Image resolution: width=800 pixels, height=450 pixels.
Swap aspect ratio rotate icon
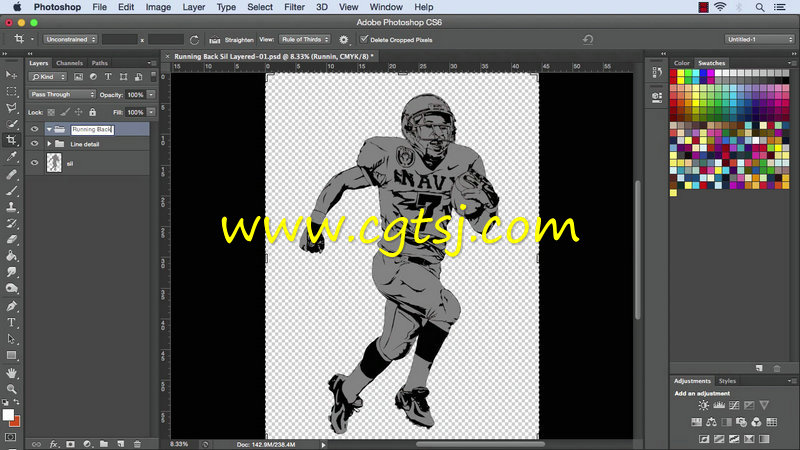[x=194, y=40]
